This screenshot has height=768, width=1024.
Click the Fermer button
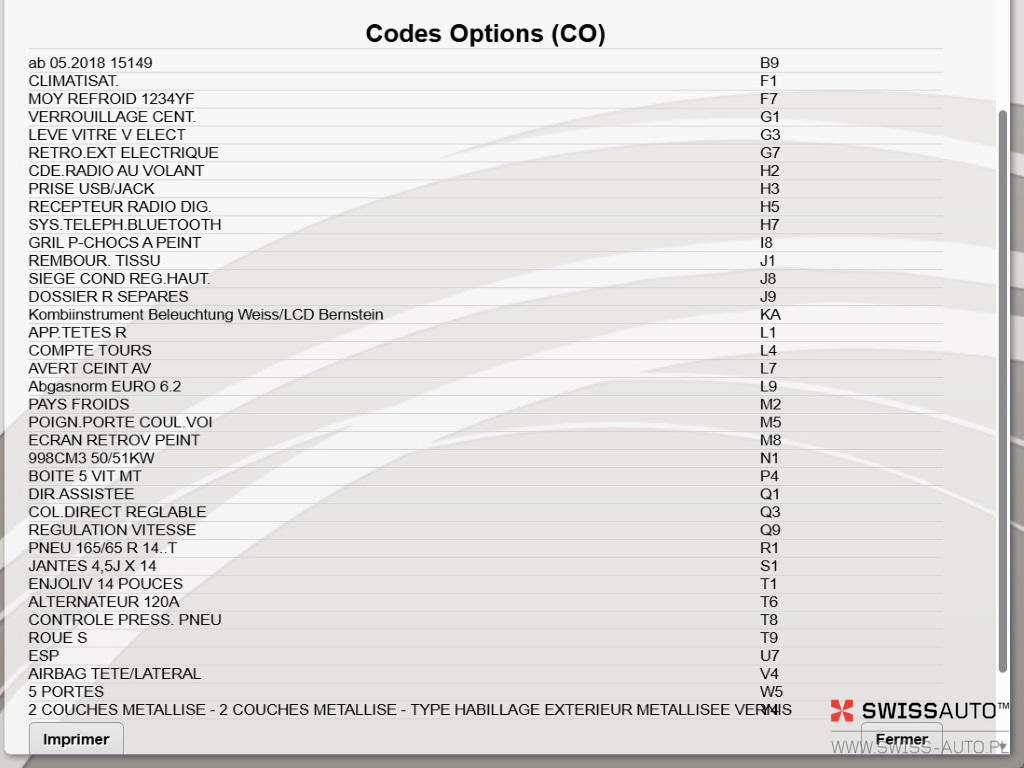pyautogui.click(x=901, y=739)
